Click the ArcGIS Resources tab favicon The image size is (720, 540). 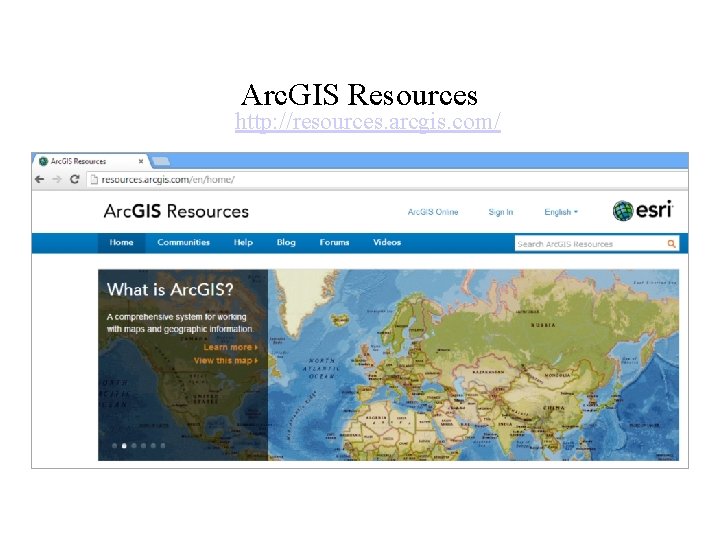(x=44, y=161)
